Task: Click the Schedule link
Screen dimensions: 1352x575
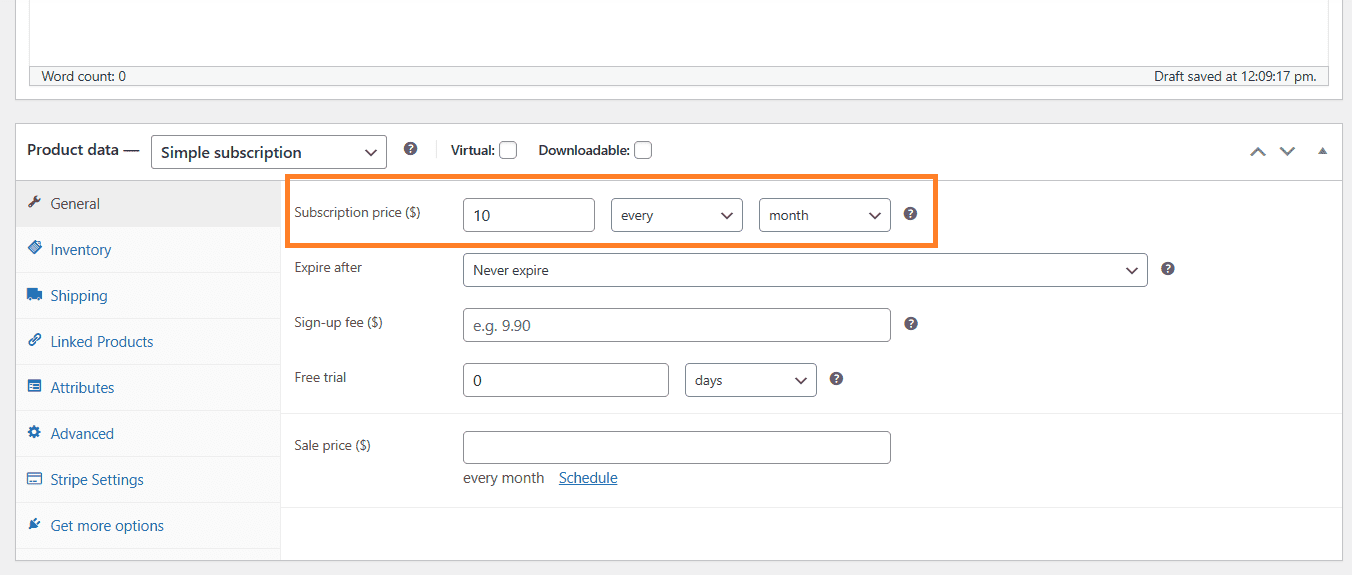Action: [x=588, y=478]
